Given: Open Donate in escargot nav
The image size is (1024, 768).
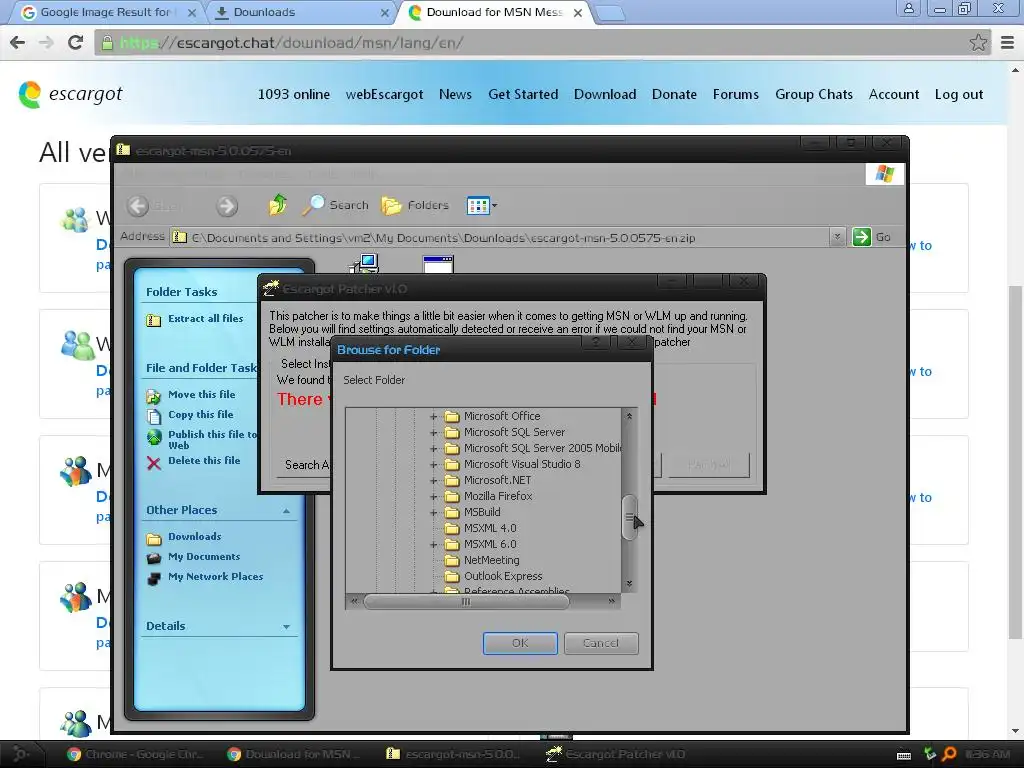Looking at the screenshot, I should coord(674,94).
